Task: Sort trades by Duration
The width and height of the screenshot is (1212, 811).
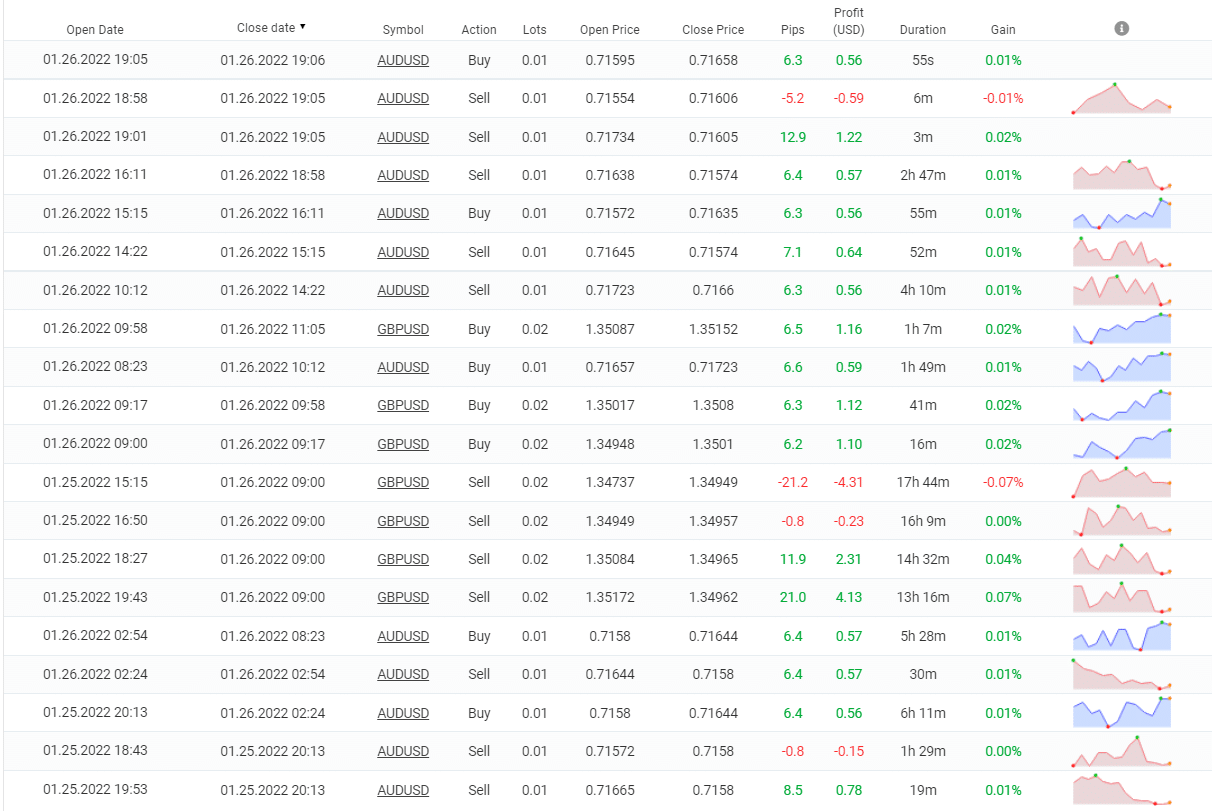Action: [922, 29]
